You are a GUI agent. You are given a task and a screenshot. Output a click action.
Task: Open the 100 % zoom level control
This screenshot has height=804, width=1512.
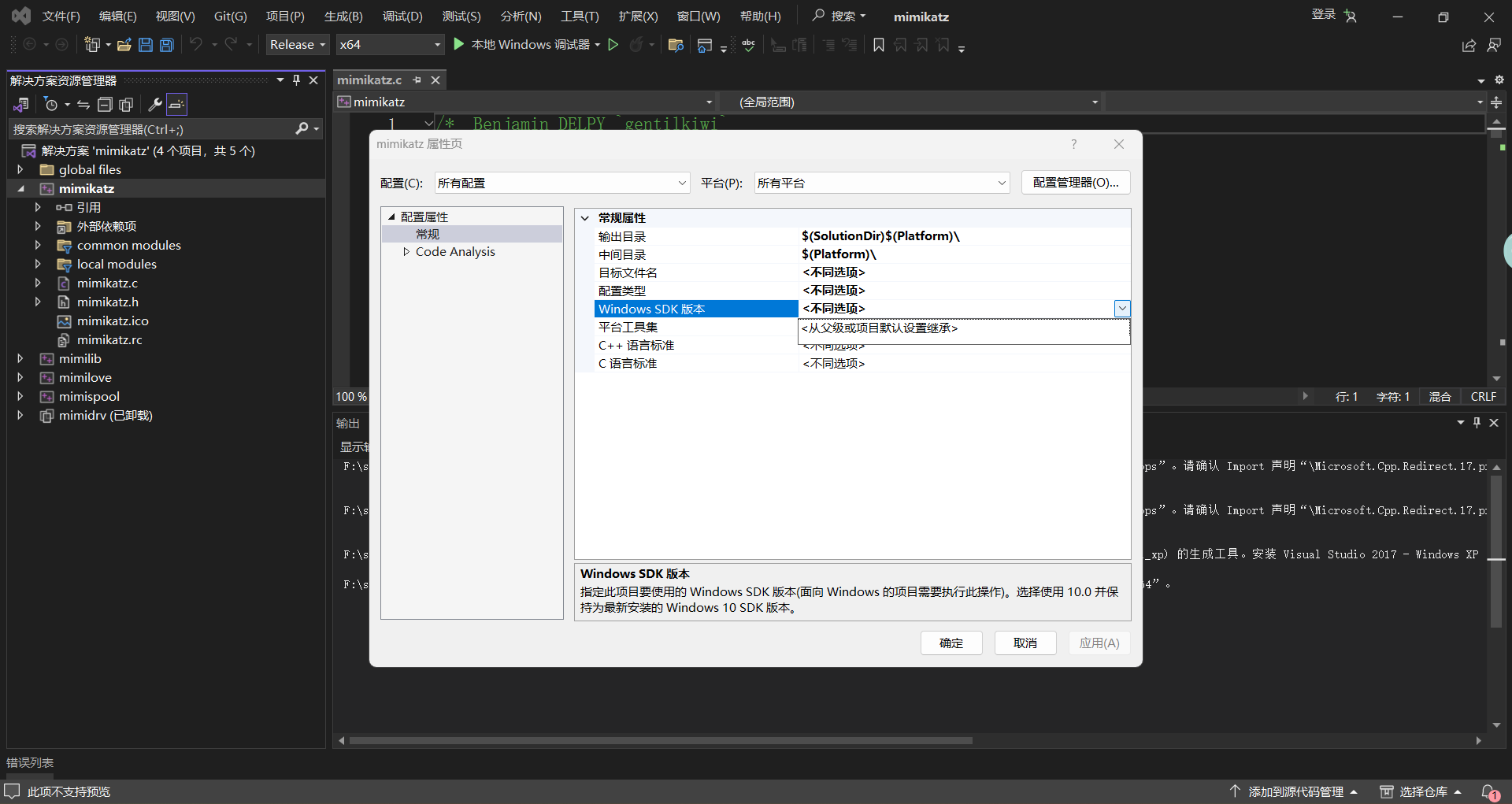tap(350, 397)
